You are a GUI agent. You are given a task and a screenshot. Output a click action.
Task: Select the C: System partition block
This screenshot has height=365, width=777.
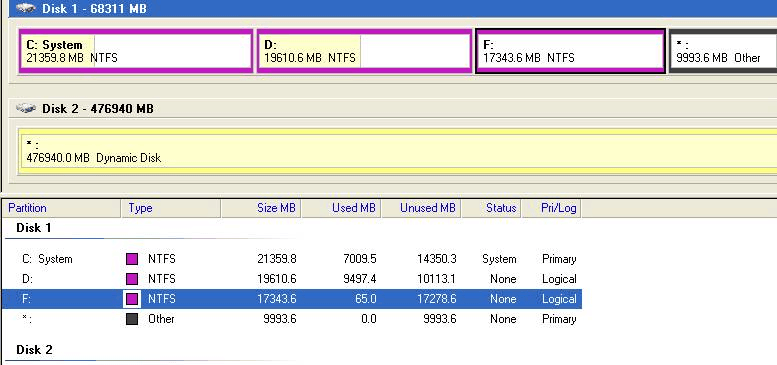click(136, 52)
